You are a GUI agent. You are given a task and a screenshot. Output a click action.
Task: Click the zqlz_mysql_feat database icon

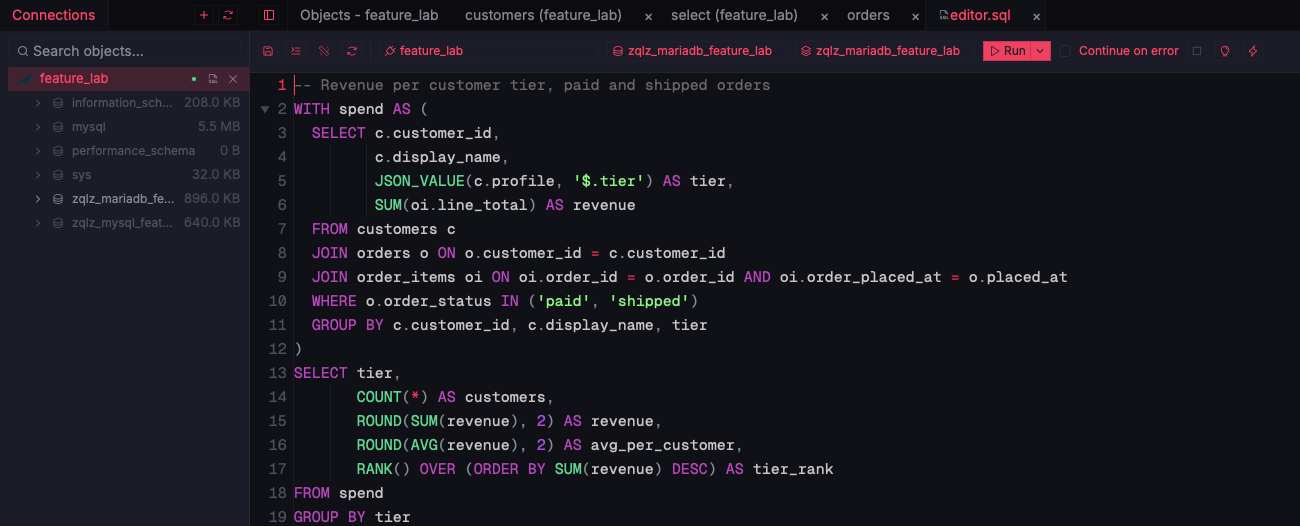click(x=58, y=223)
